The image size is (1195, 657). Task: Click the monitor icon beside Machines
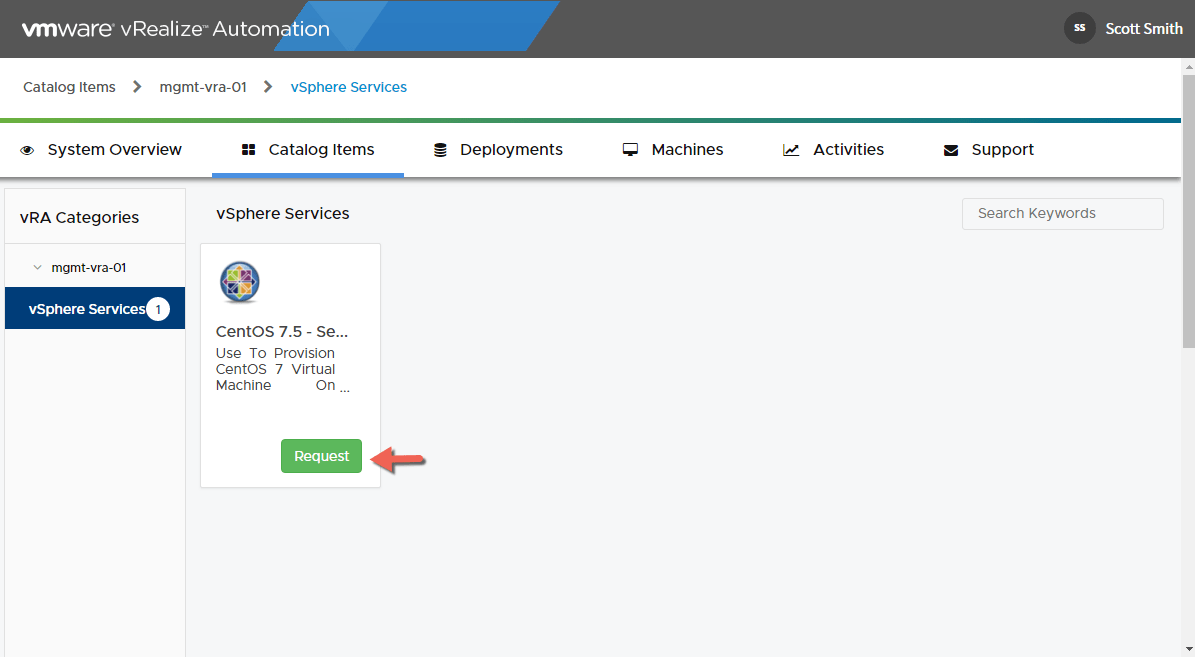[x=630, y=150]
